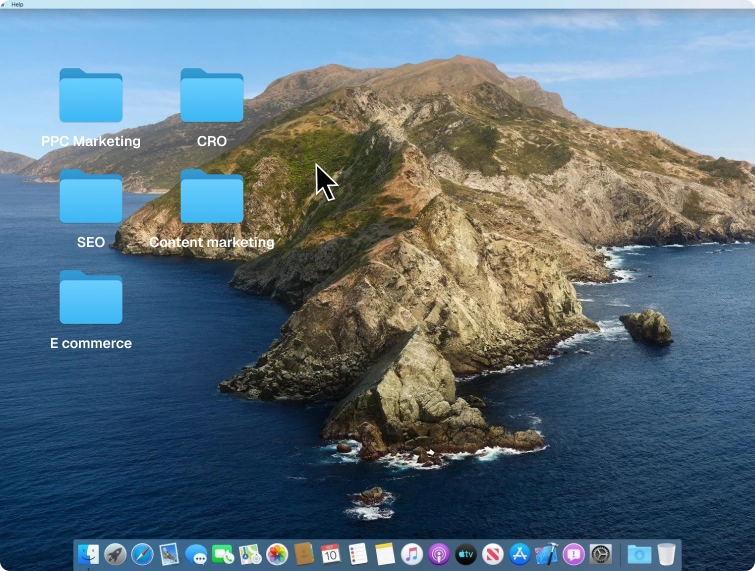
Task: Click the Content marketing folder label
Action: [x=212, y=242]
